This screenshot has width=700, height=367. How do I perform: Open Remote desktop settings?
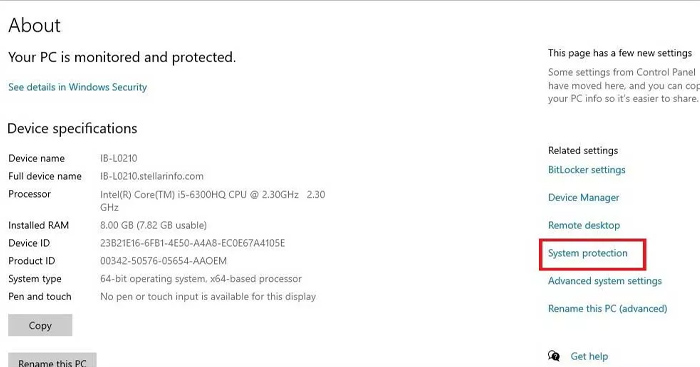click(584, 225)
